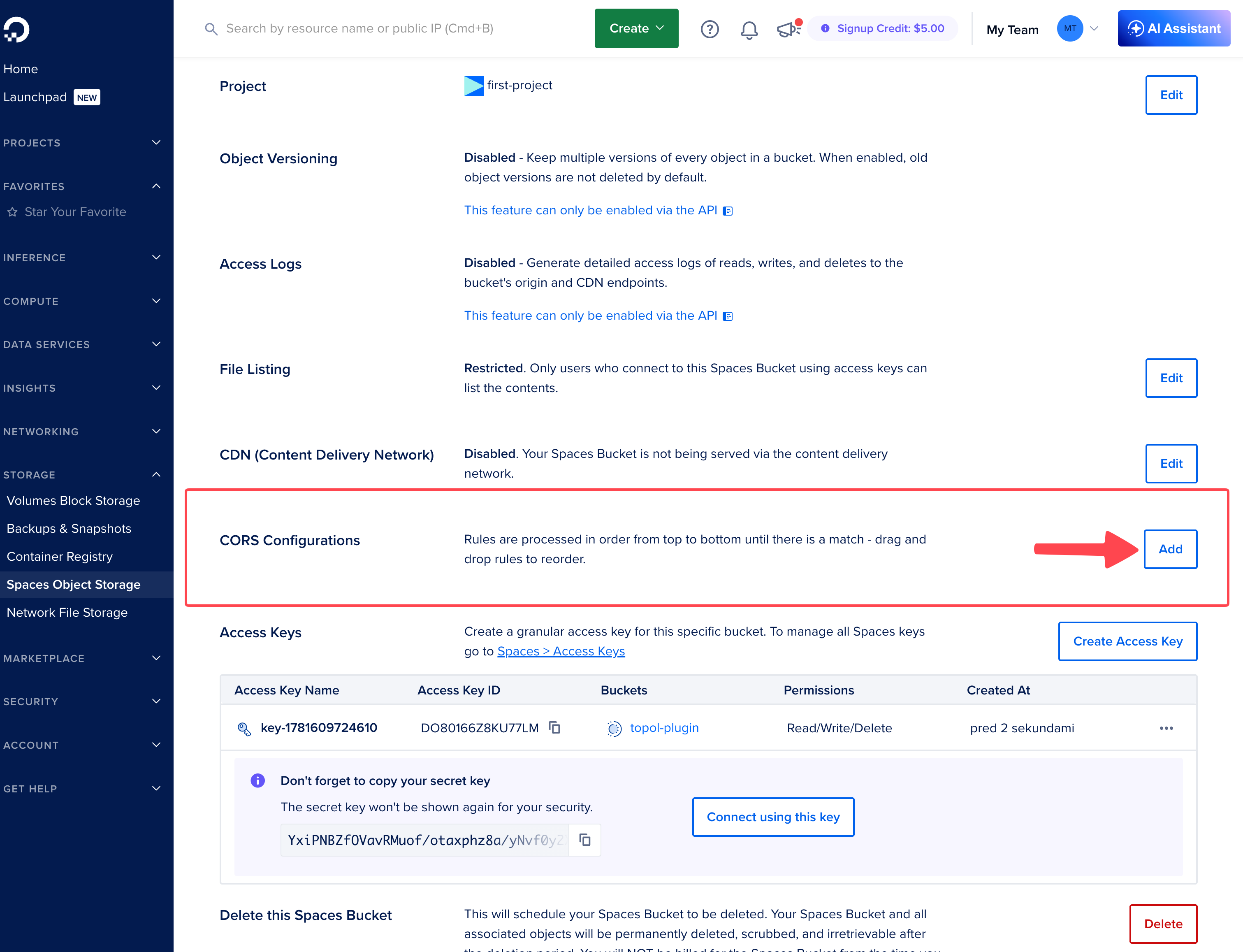Click the secret key text field
The image size is (1243, 952).
424,840
